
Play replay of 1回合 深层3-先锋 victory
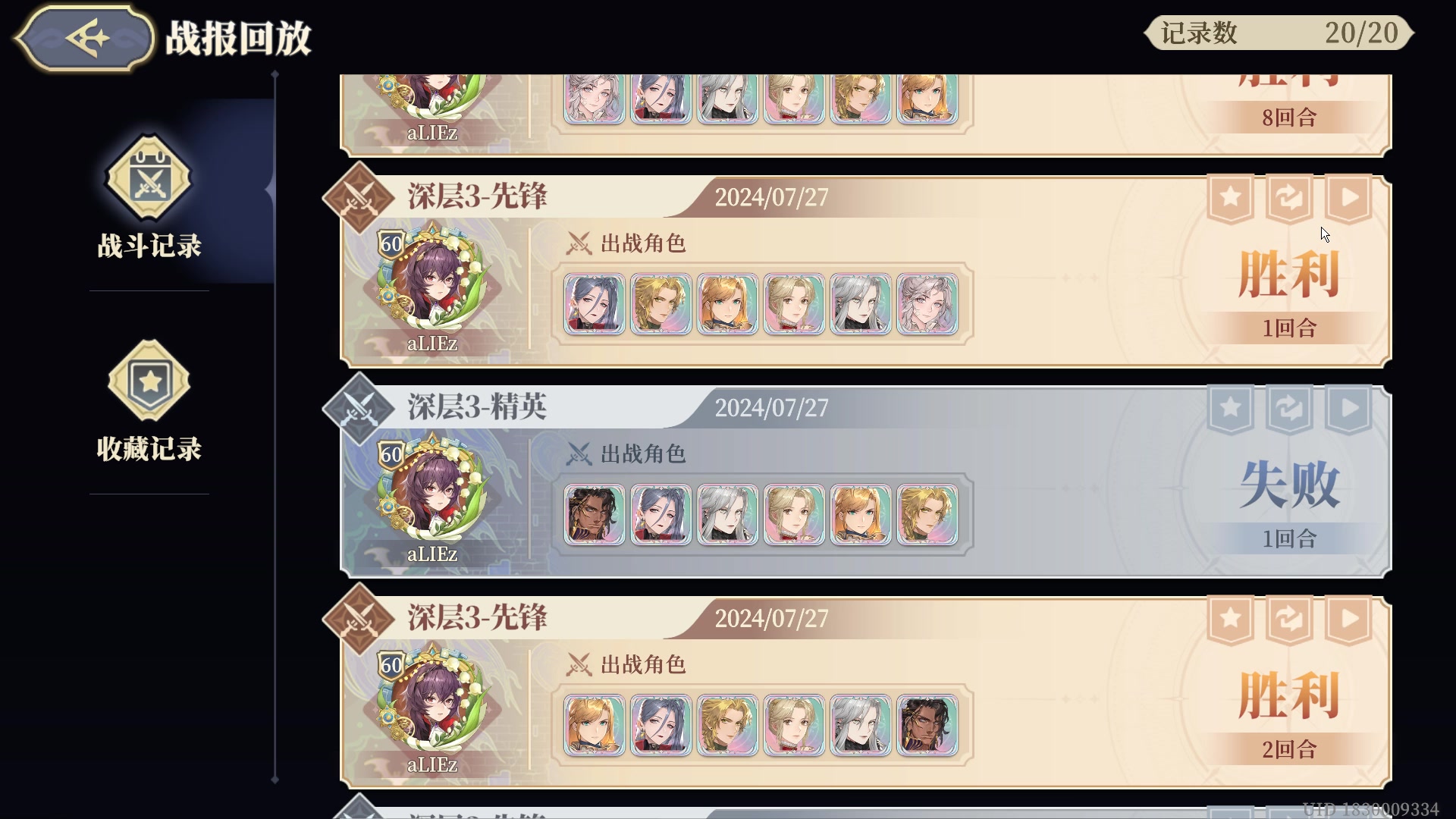[1348, 198]
